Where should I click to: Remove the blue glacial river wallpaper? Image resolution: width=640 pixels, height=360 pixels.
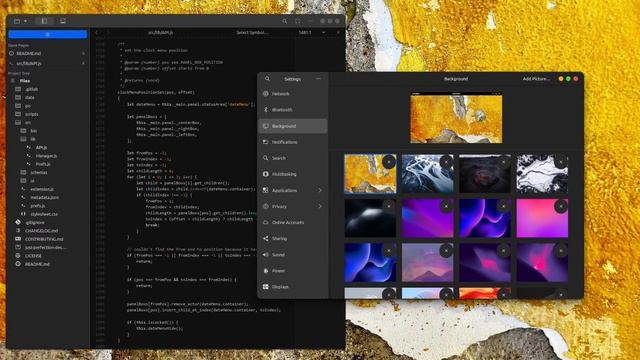[447, 162]
